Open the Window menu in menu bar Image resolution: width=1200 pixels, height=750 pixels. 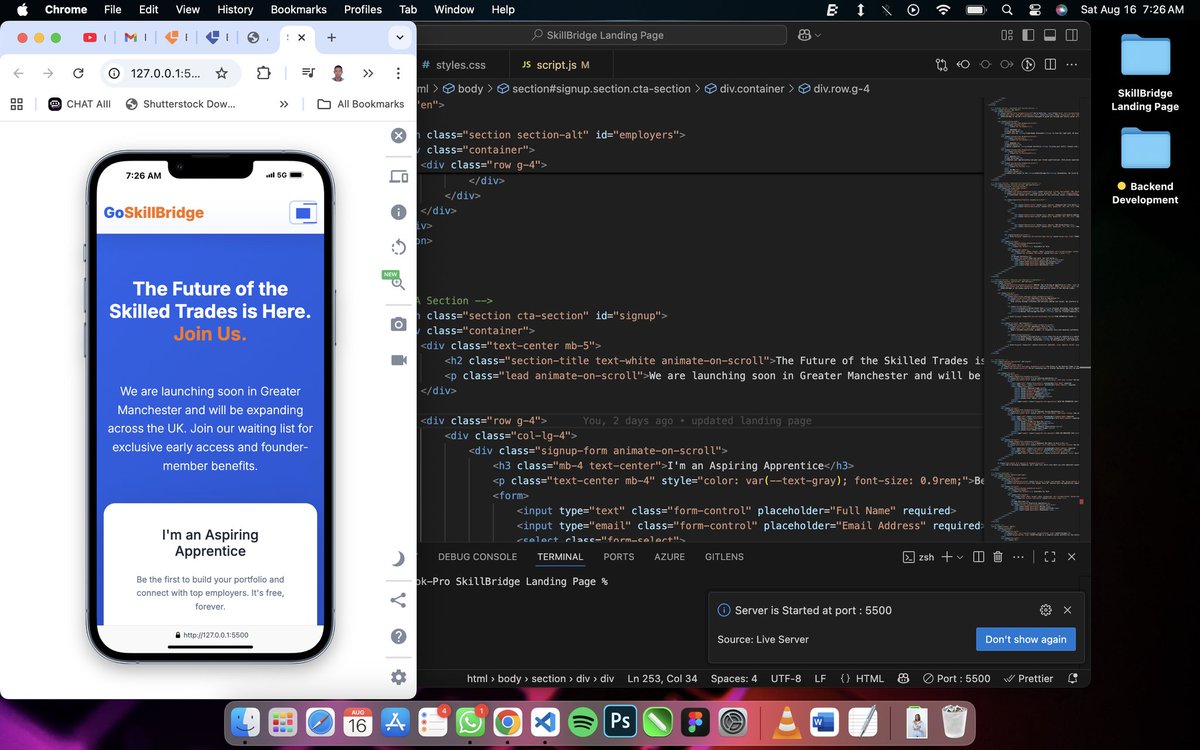(x=454, y=9)
